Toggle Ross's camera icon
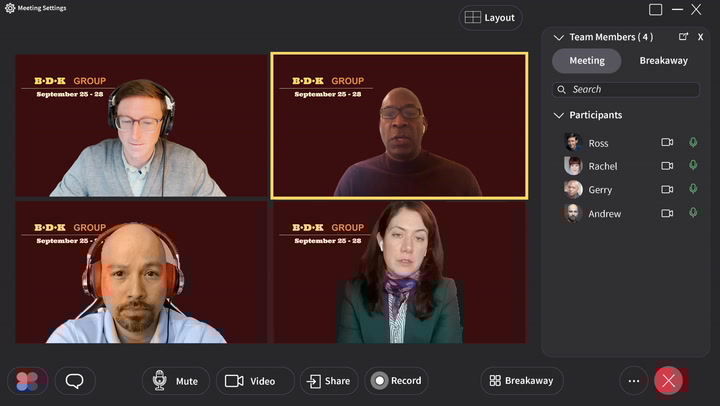720x406 pixels. [x=667, y=142]
